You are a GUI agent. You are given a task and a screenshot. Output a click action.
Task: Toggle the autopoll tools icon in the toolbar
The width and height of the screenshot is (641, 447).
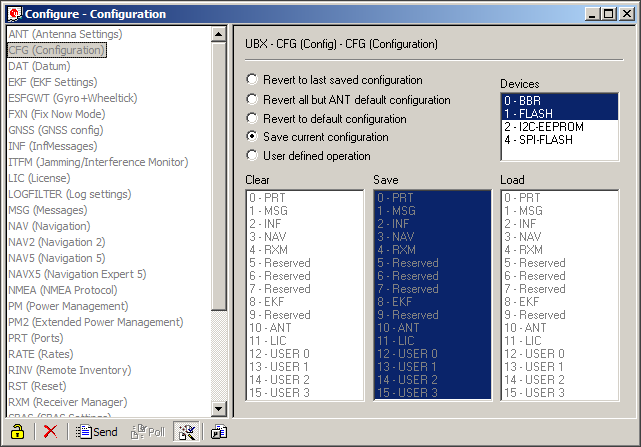coord(186,431)
